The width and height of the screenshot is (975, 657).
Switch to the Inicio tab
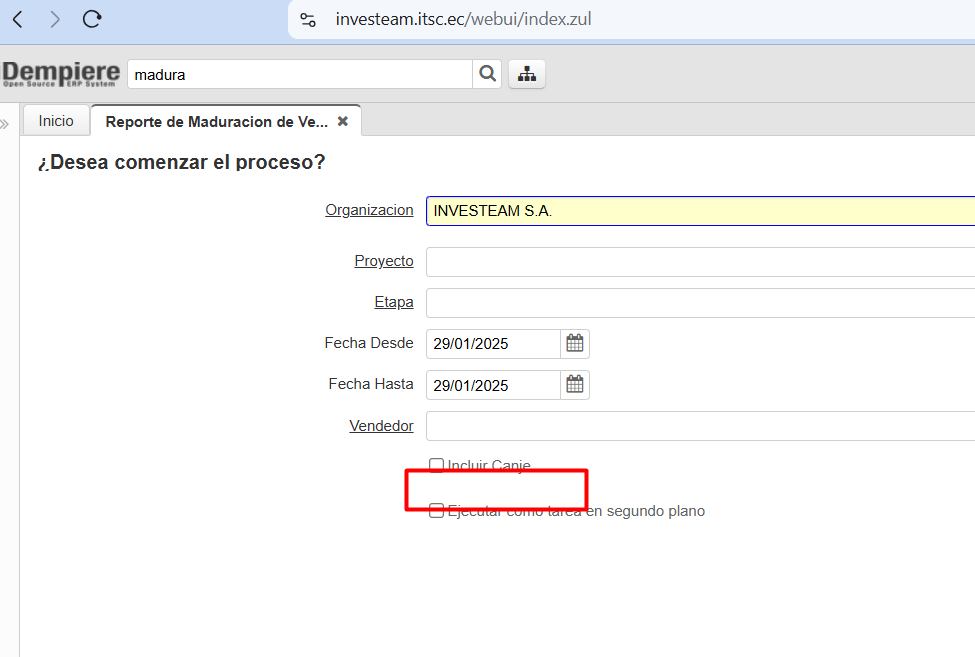tap(56, 121)
